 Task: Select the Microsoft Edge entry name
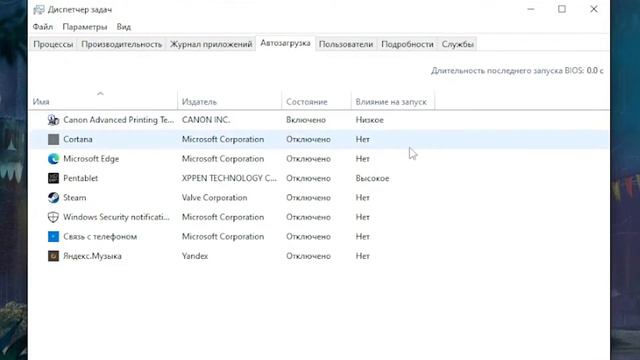point(91,159)
